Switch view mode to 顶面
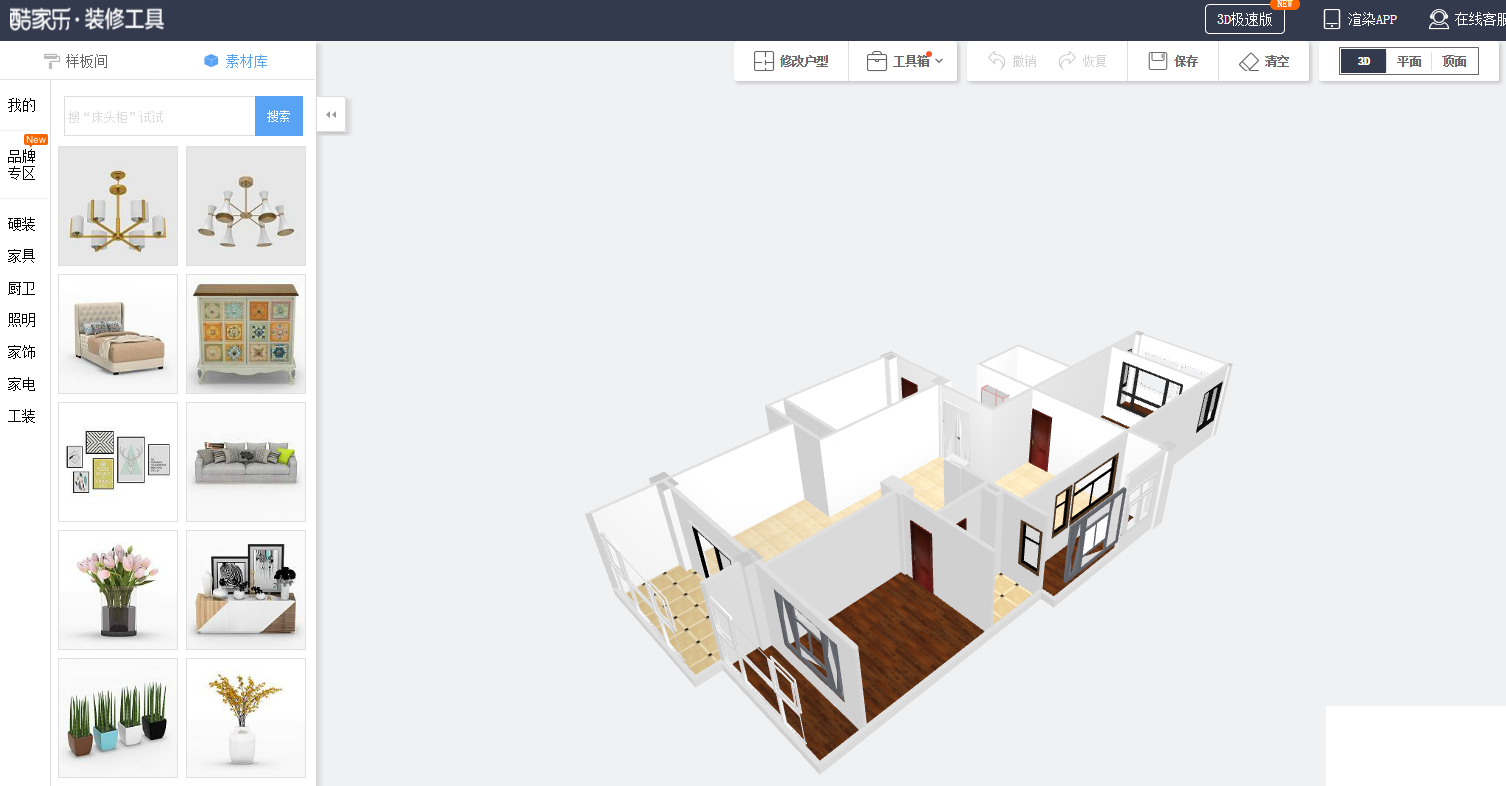The image size is (1506, 786). 1454,61
